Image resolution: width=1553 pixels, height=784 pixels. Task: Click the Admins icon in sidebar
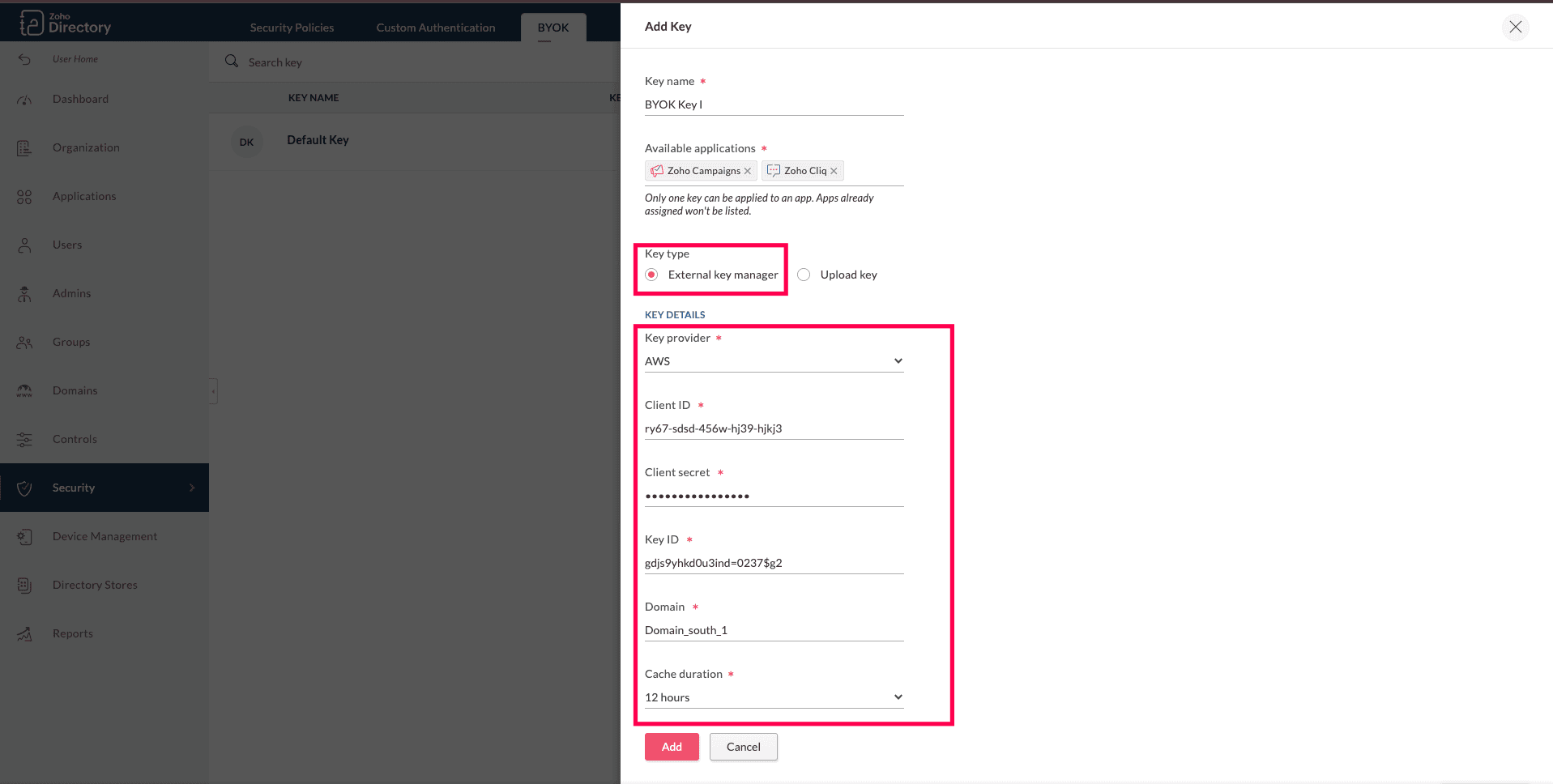click(x=24, y=294)
